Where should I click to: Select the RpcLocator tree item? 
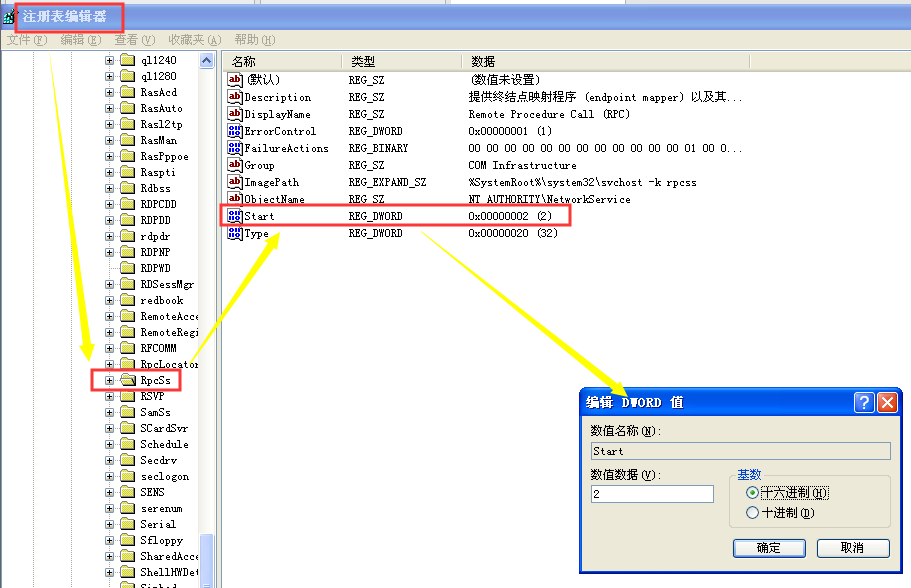pyautogui.click(x=169, y=364)
